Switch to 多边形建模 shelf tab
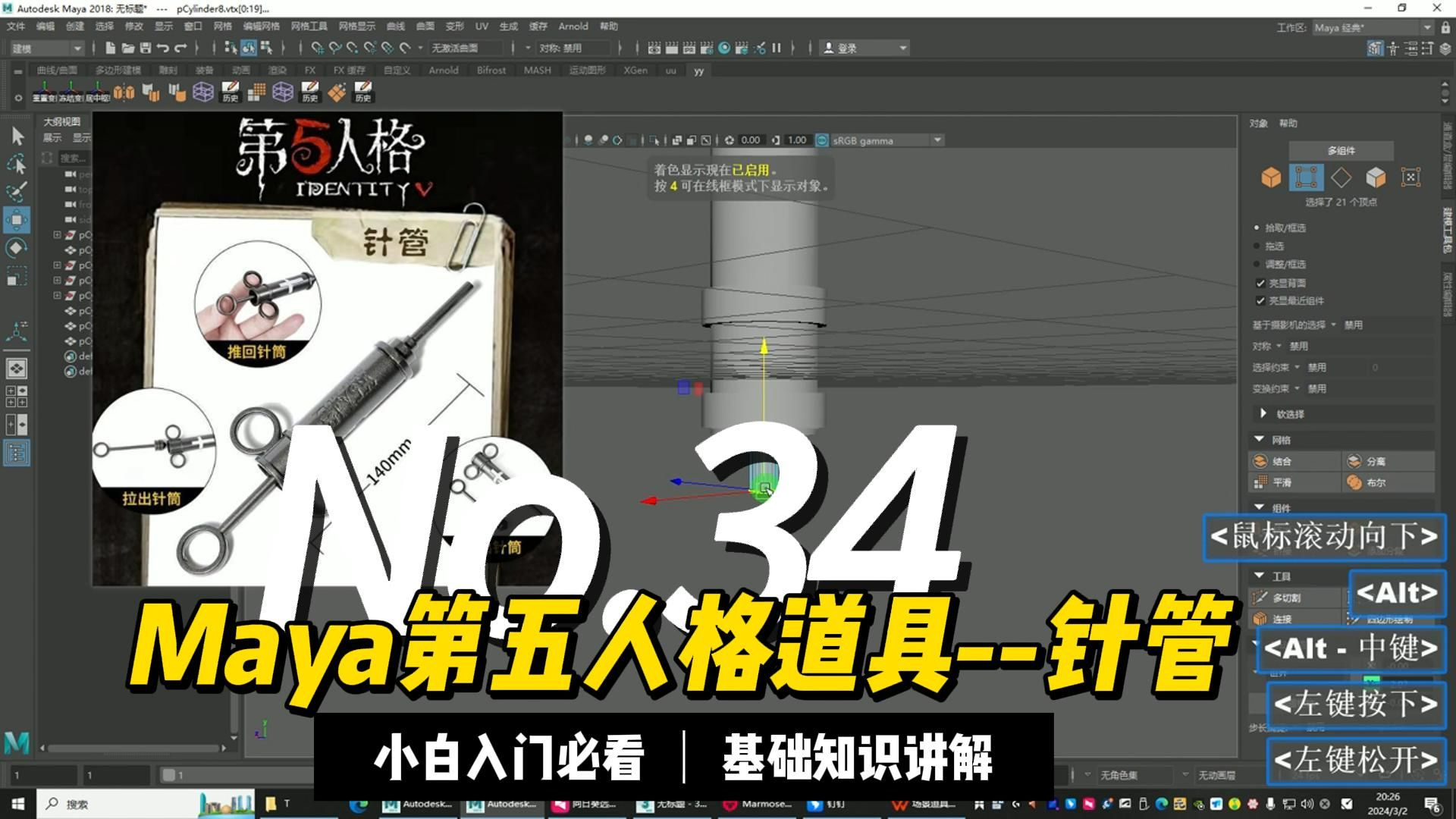This screenshot has width=1456, height=819. pos(118,70)
